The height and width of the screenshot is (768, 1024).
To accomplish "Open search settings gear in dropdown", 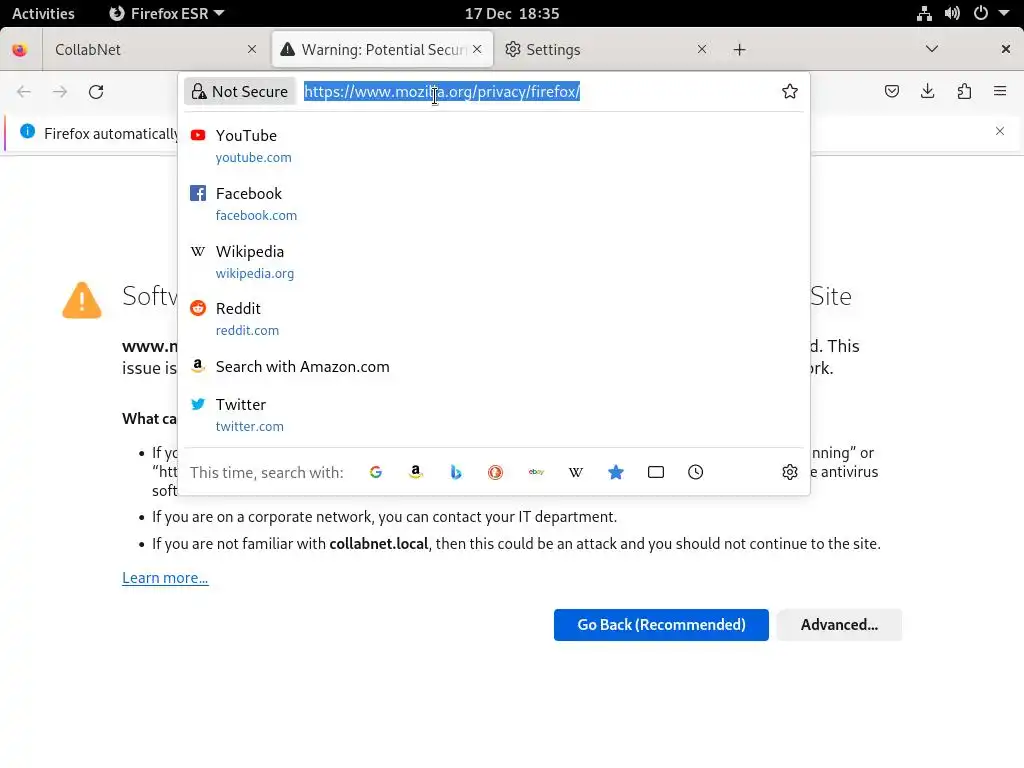I will click(x=790, y=472).
